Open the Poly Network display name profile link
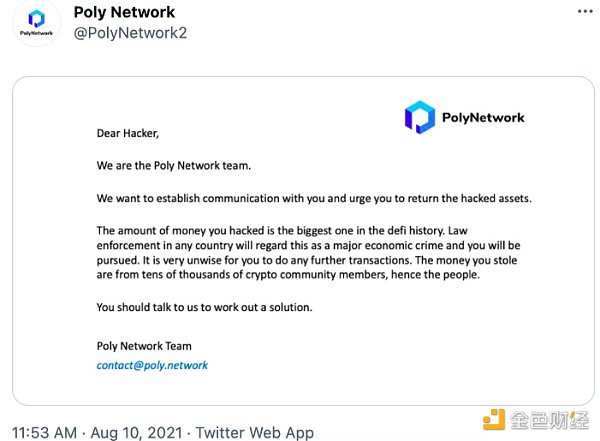600x441 pixels. pos(124,12)
